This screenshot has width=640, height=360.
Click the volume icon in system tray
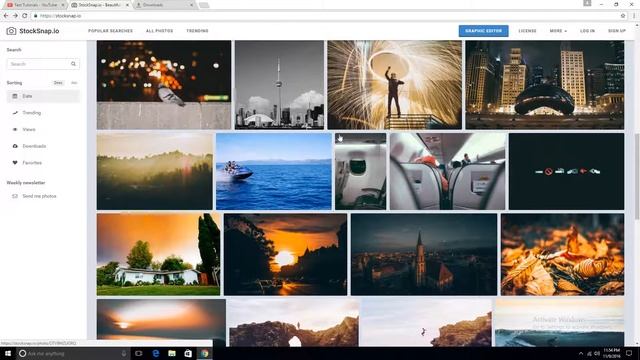(x=597, y=353)
